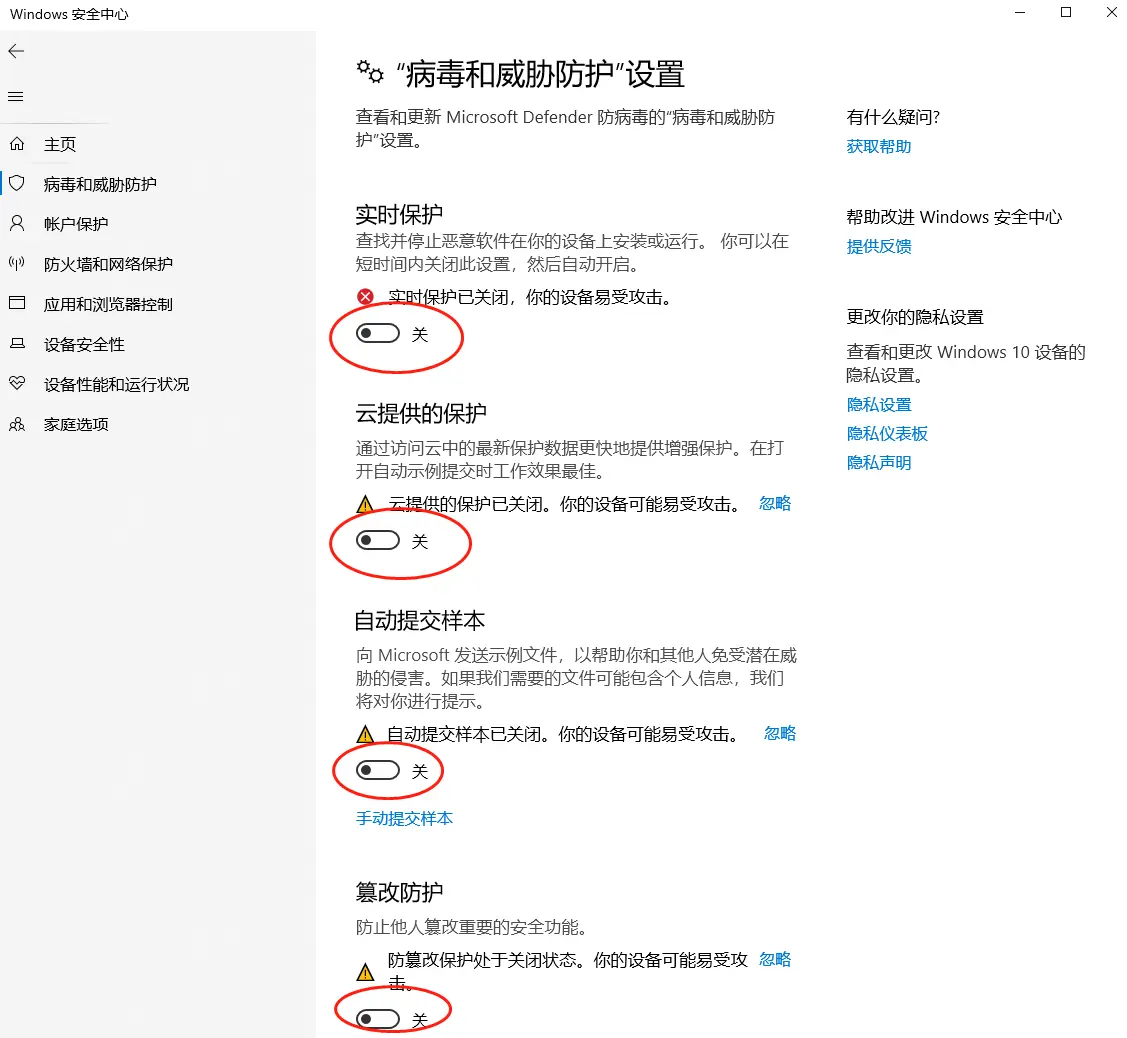This screenshot has width=1127, height=1038.
Task: Click the 家庭选项 family options icon
Action: click(x=17, y=423)
